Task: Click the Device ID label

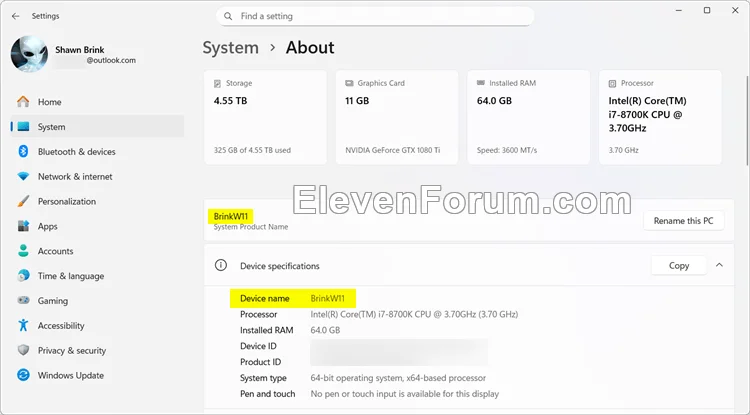Action: [258, 346]
